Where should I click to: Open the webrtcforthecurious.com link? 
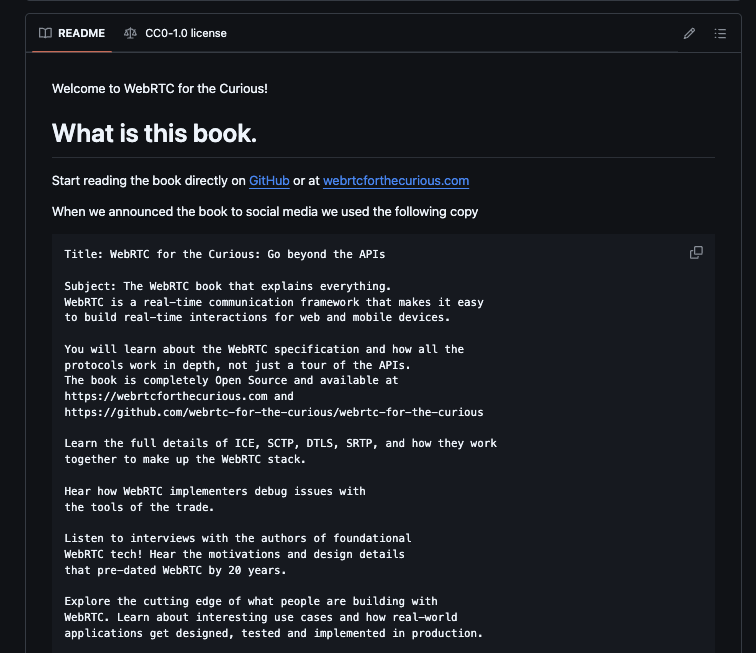pos(396,181)
